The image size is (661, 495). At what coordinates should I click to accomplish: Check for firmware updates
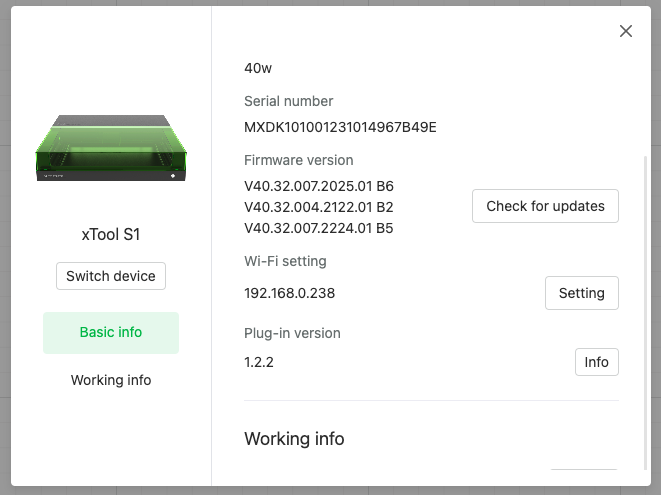tap(545, 206)
